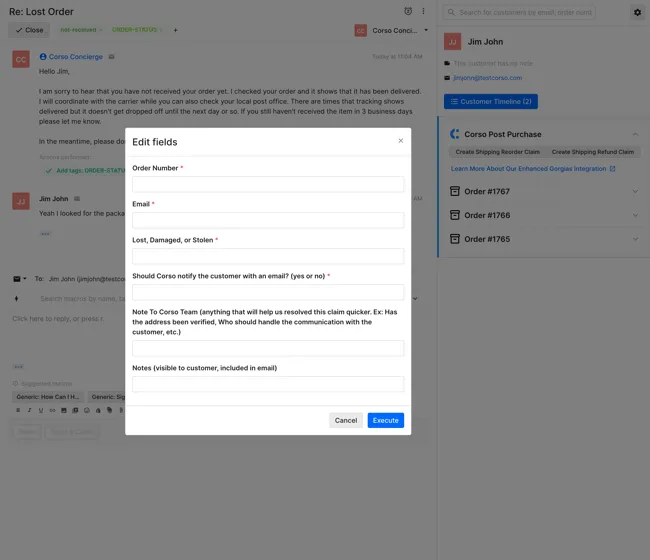Click the Order #1767 box icon
The height and width of the screenshot is (560, 650).
[x=455, y=191]
